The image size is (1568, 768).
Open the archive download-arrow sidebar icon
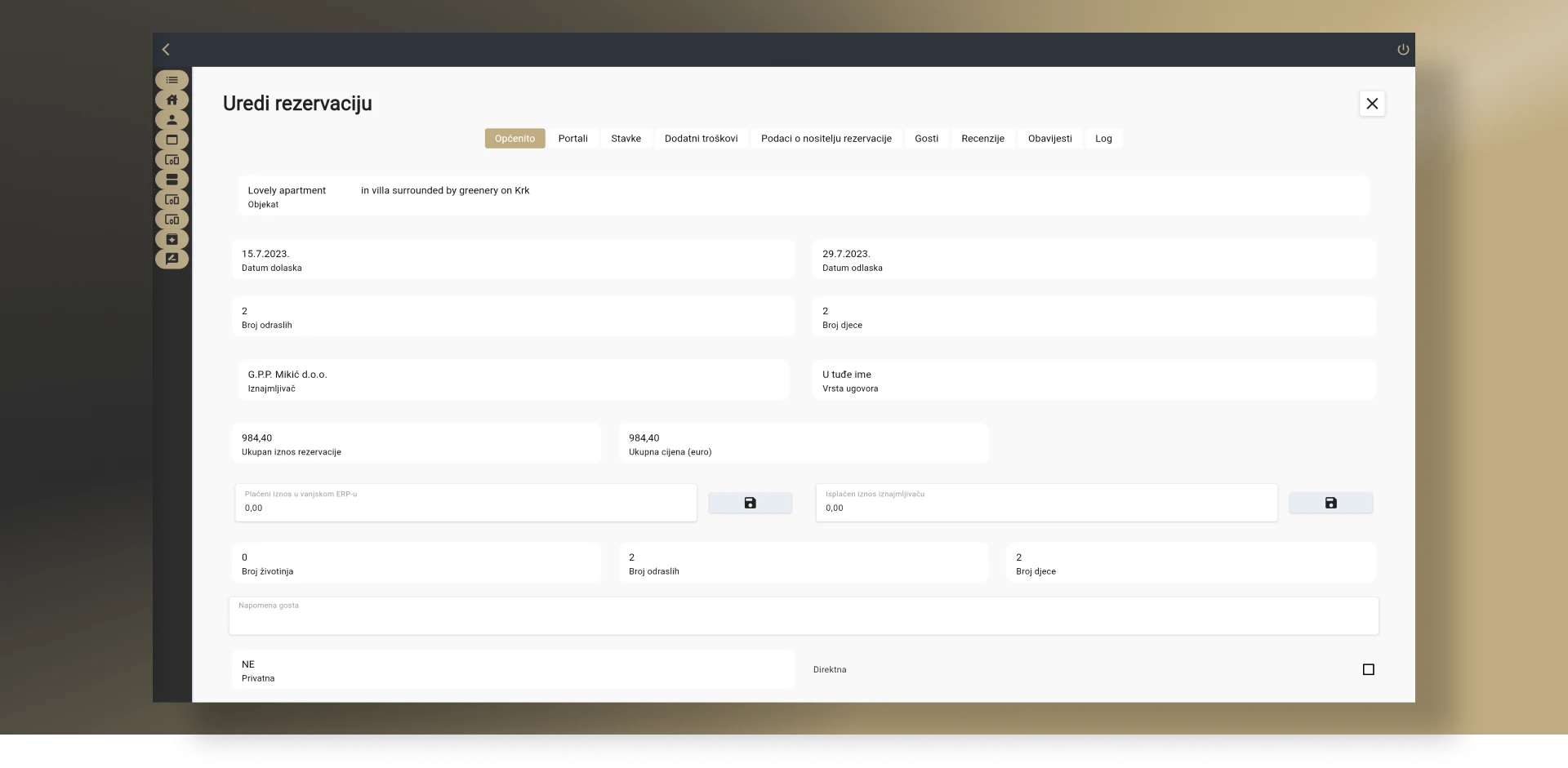[172, 239]
